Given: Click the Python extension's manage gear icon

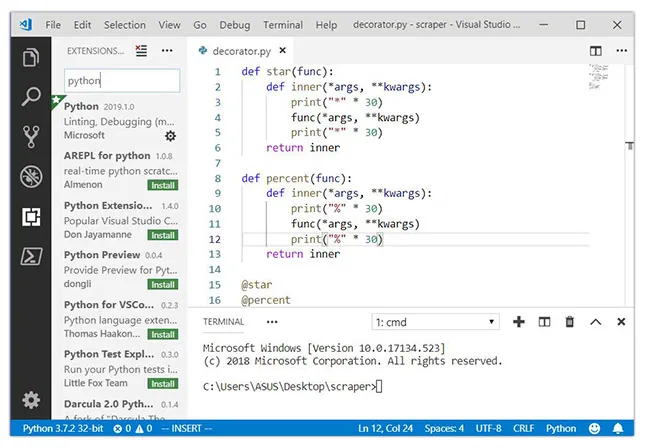Looking at the screenshot, I should (x=170, y=136).
